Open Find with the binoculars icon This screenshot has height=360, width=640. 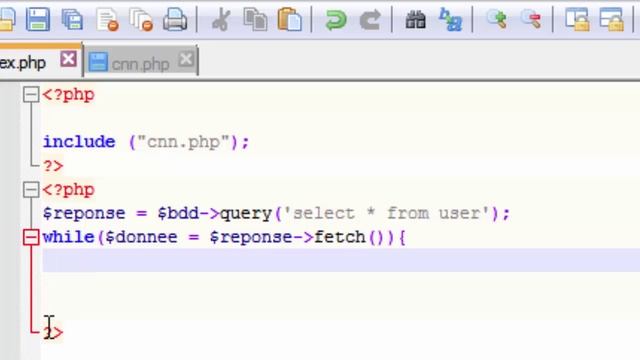coord(416,20)
